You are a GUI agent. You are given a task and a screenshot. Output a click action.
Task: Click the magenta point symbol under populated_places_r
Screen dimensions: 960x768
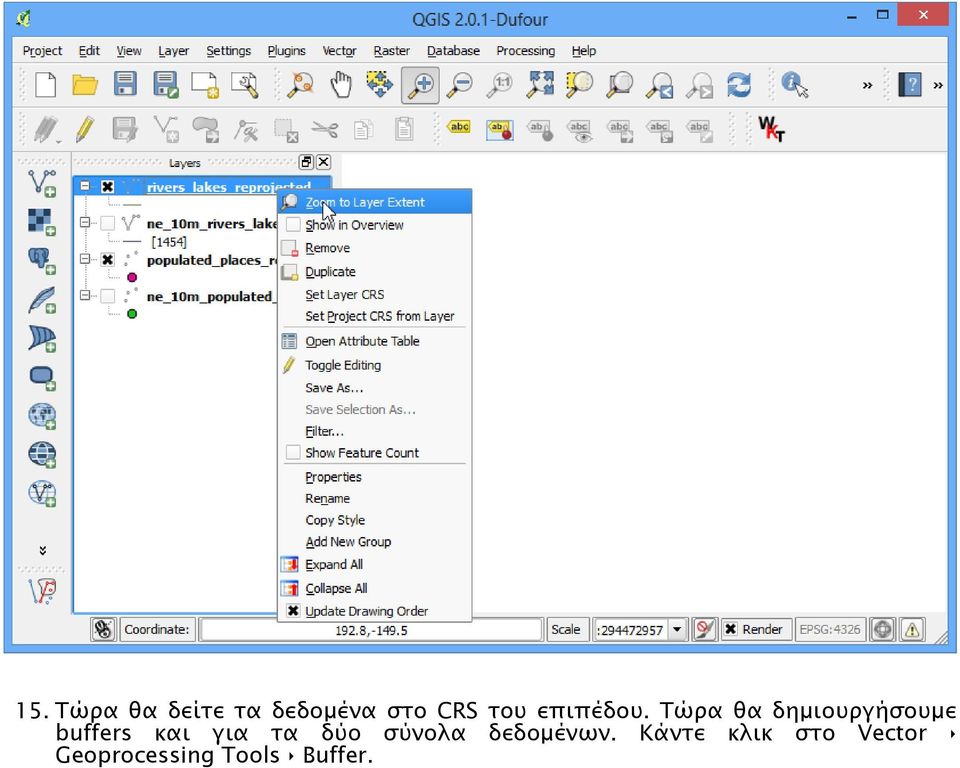click(x=132, y=277)
